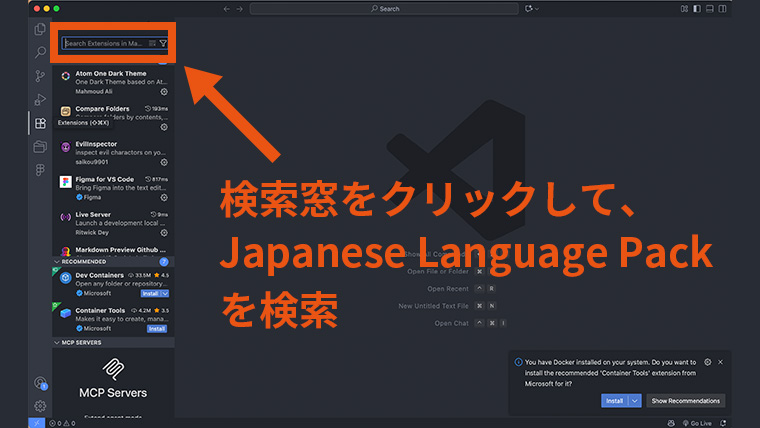760x428 pixels.
Task: Open the Manage gear at sidebar bottom
Action: (40, 405)
